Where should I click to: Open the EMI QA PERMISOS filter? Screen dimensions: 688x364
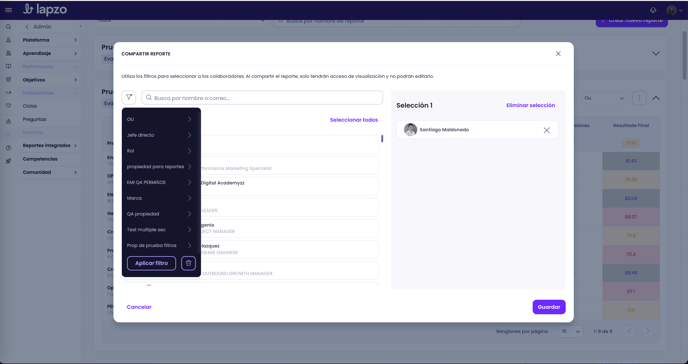(x=161, y=182)
